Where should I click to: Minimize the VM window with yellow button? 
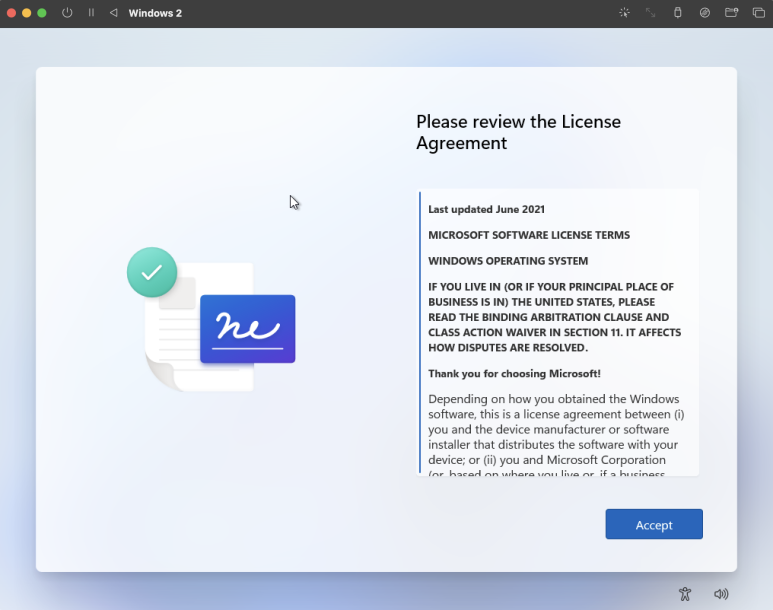[27, 13]
